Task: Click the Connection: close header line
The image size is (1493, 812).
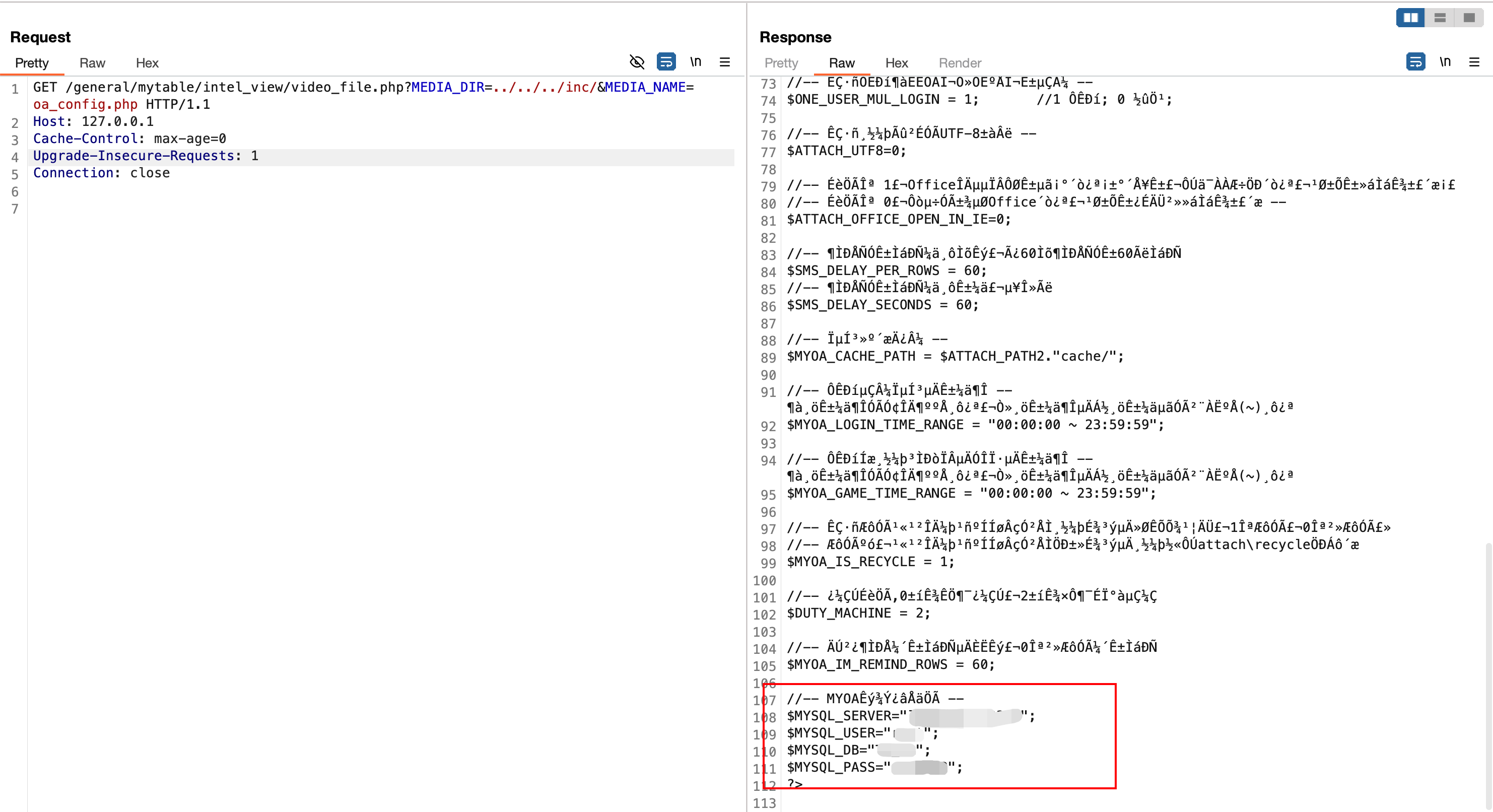Action: pos(101,173)
